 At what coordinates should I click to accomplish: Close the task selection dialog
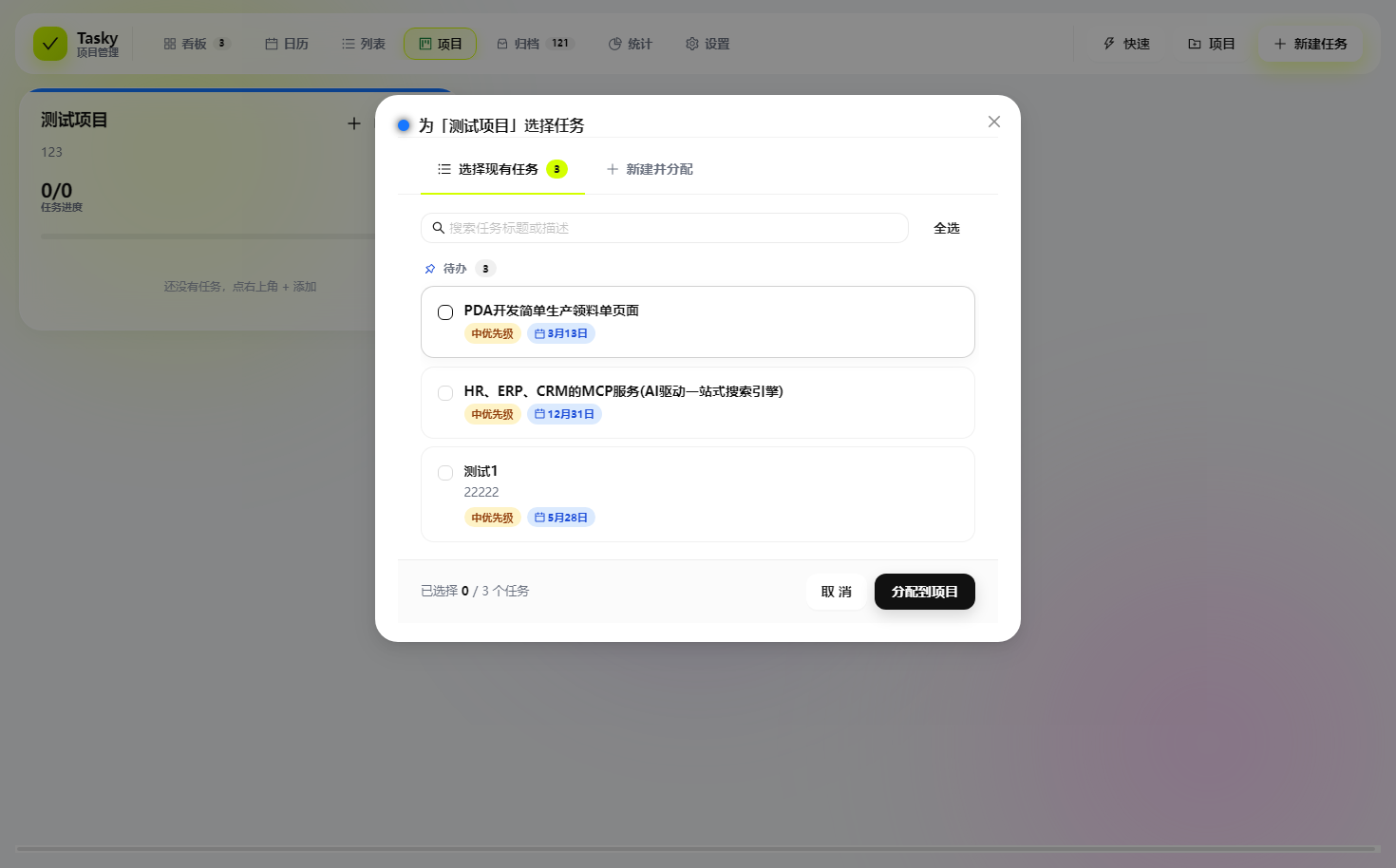(994, 122)
